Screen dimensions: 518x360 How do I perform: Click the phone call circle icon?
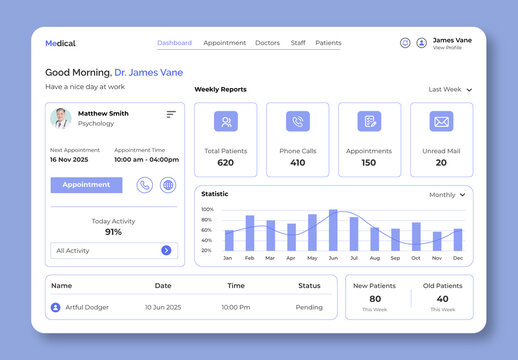pyautogui.click(x=145, y=185)
